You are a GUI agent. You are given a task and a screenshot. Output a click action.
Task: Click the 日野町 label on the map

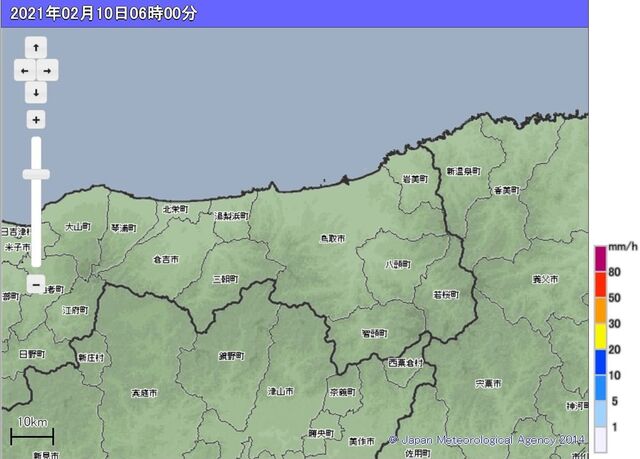pyautogui.click(x=32, y=354)
